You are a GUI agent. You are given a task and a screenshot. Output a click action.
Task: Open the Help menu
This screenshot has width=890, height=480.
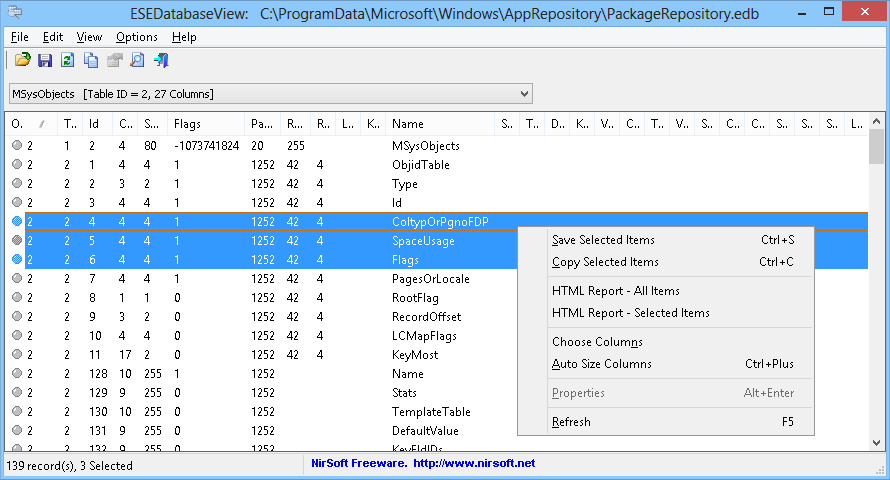pos(184,37)
